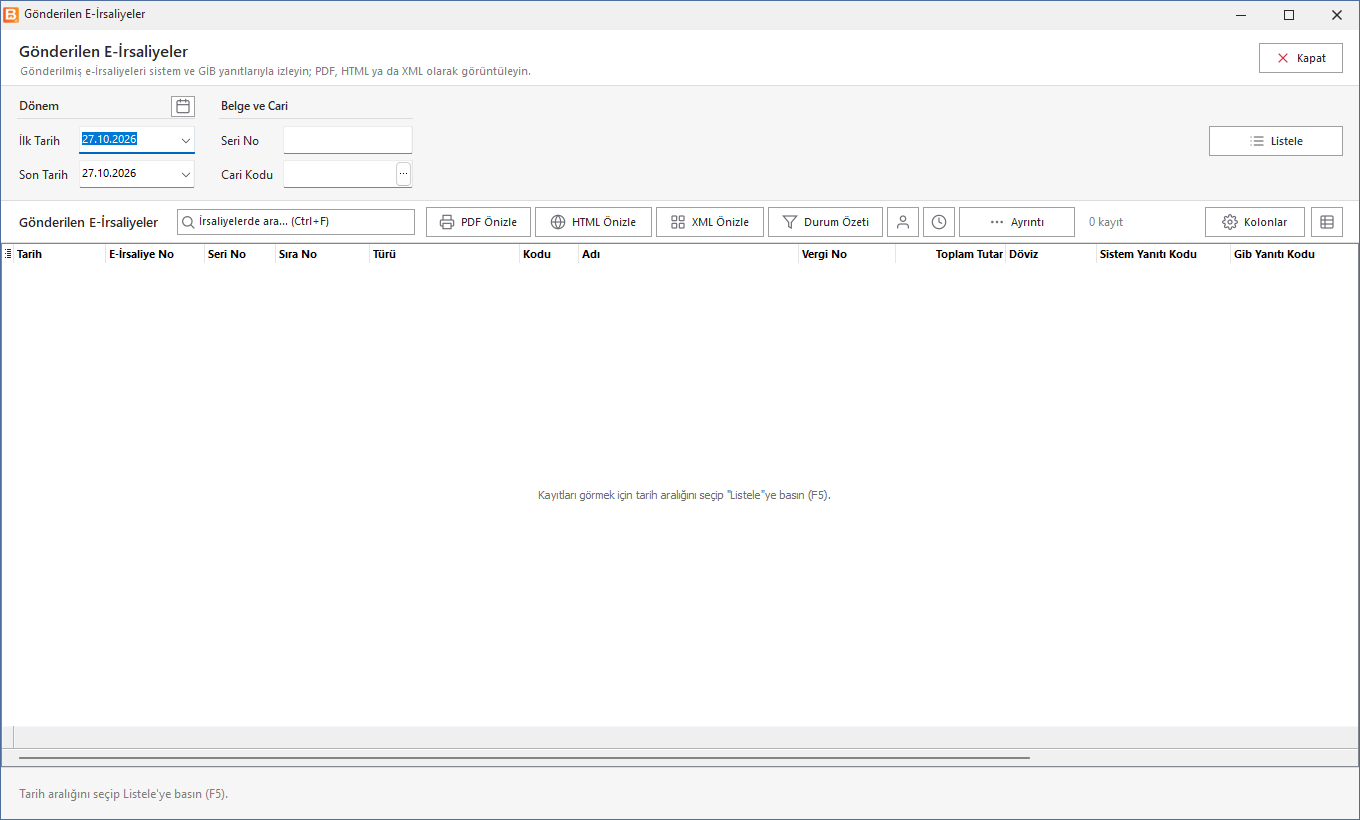The image size is (1360, 820).
Task: Open PDF Önizle preview
Action: [x=478, y=222]
